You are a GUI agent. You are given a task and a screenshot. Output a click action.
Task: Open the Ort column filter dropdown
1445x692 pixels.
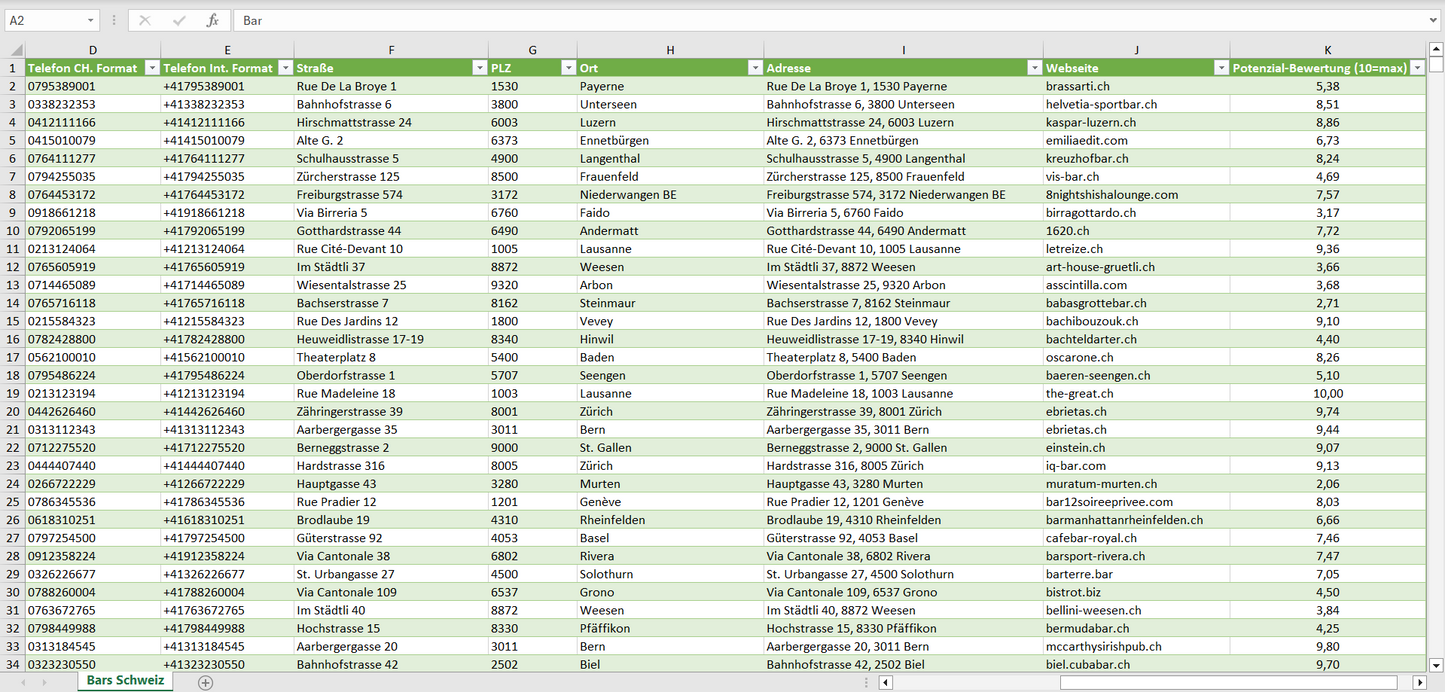(x=754, y=68)
